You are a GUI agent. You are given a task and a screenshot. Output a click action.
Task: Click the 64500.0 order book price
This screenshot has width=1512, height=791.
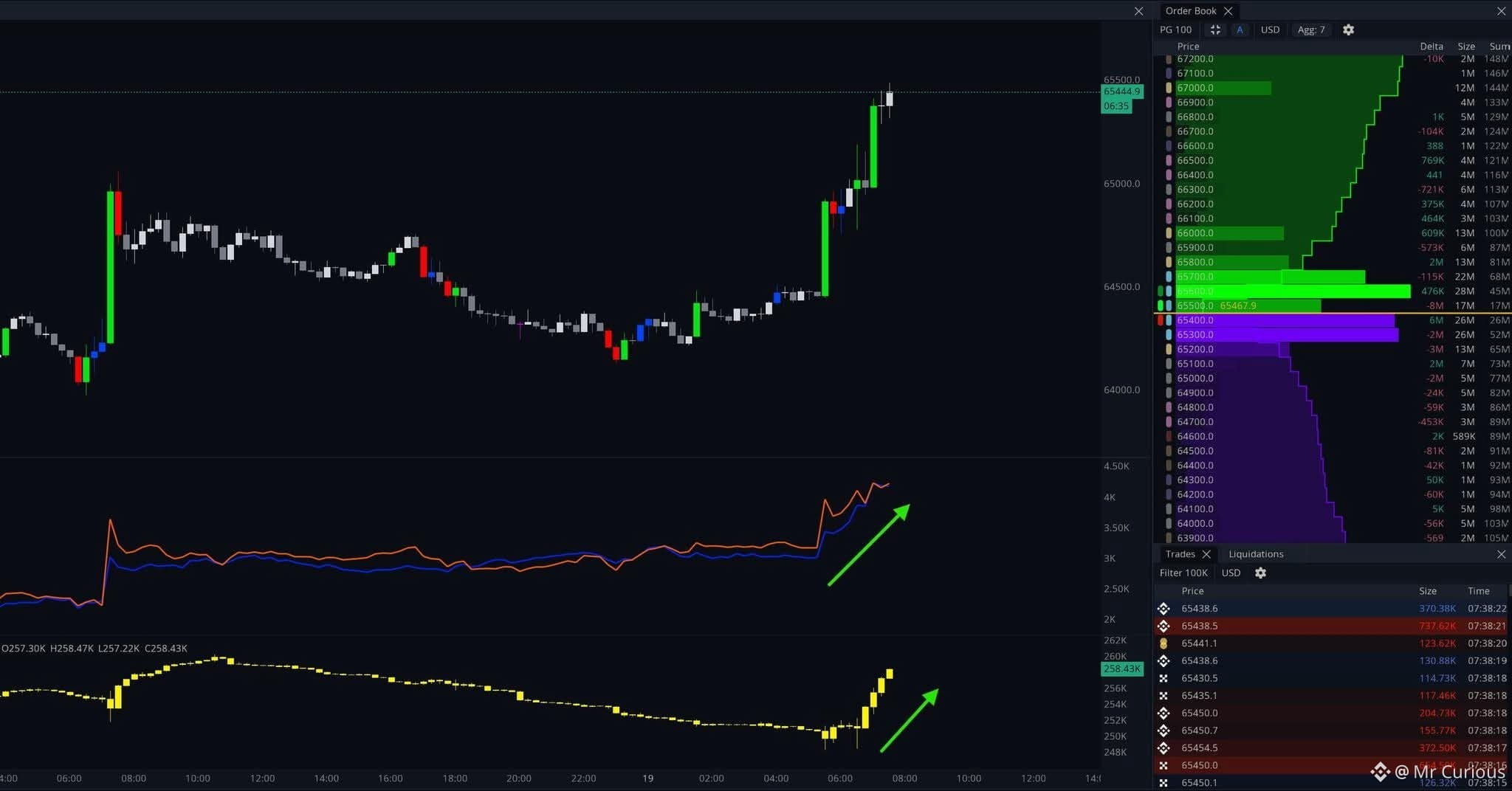(x=1195, y=451)
